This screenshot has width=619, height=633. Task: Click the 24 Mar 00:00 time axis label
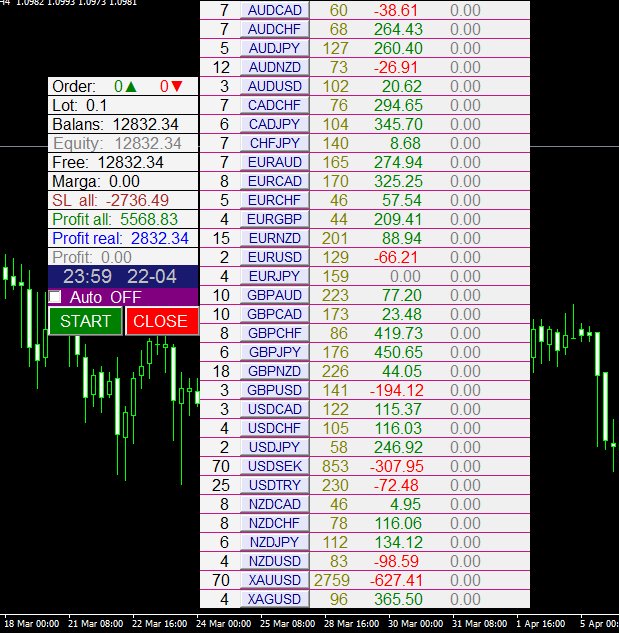[x=223, y=624]
